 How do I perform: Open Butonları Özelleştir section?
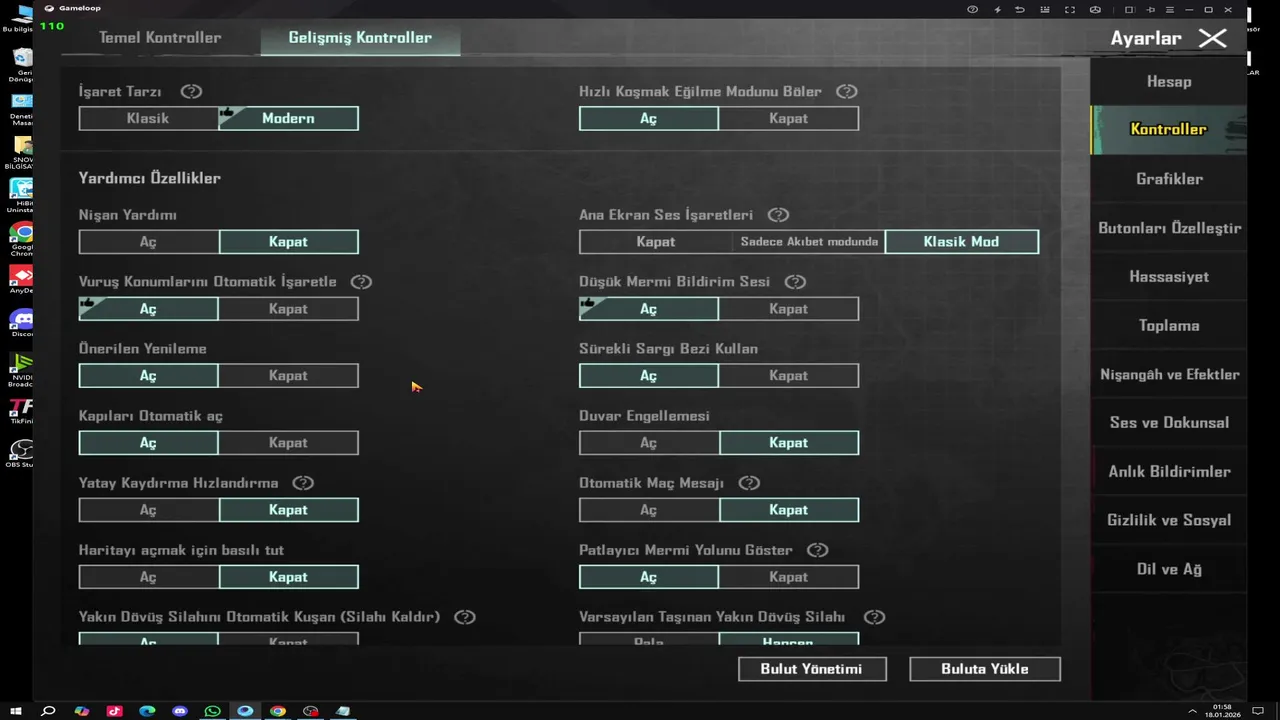tap(1168, 228)
